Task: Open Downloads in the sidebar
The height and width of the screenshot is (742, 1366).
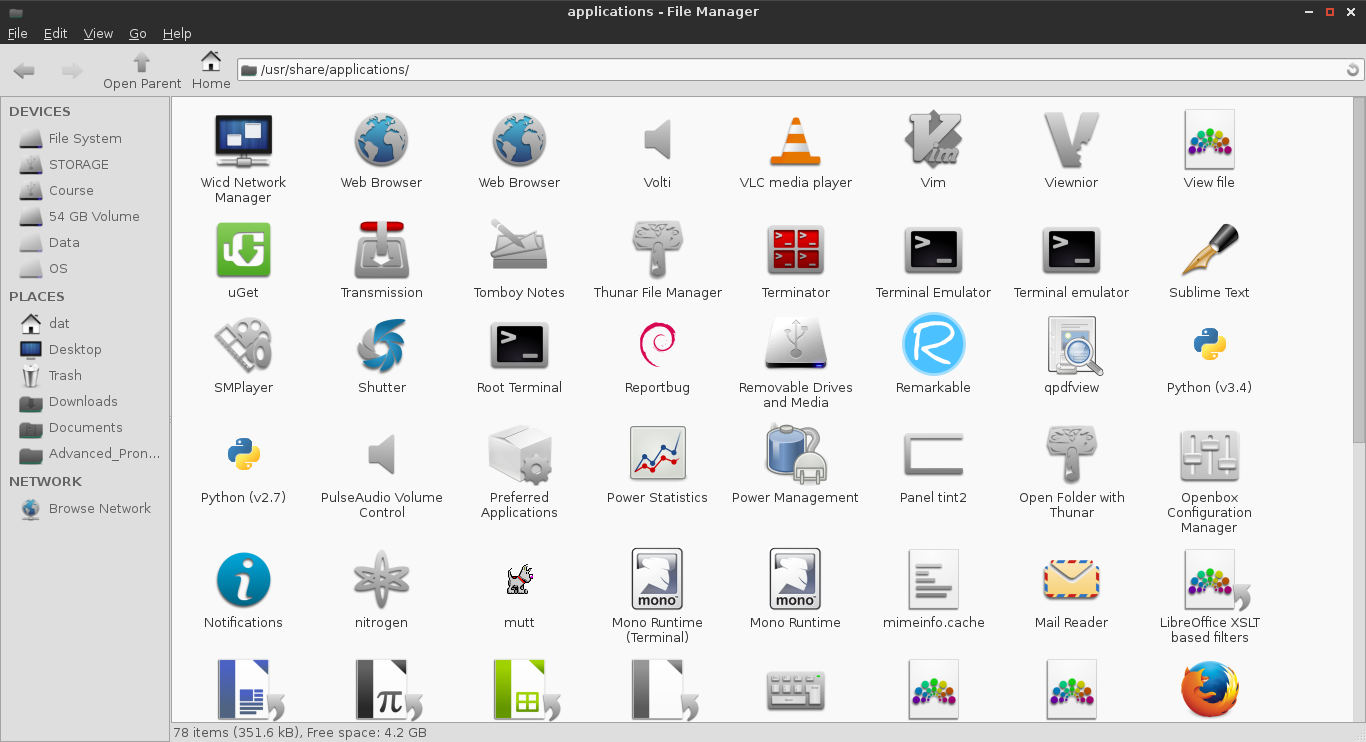Action: [x=85, y=401]
